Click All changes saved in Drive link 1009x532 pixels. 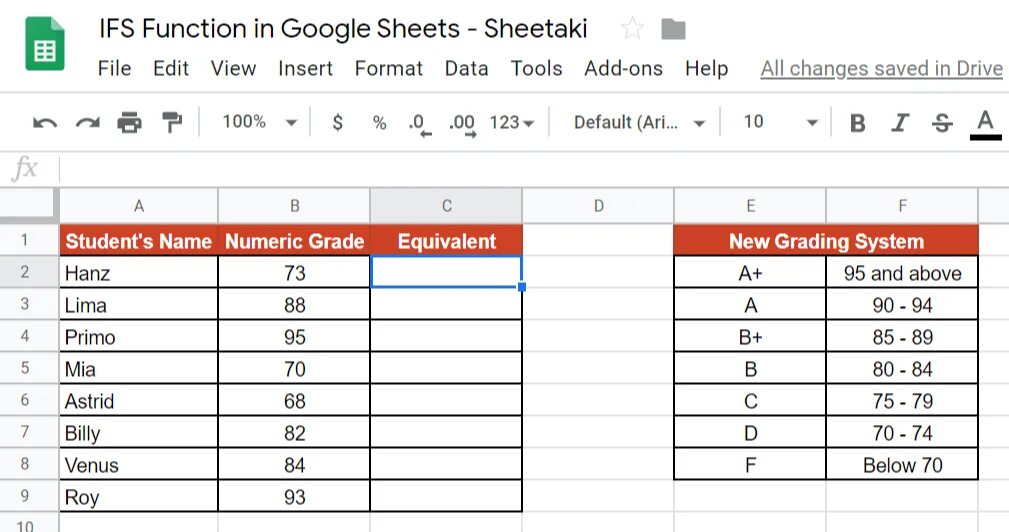[882, 69]
